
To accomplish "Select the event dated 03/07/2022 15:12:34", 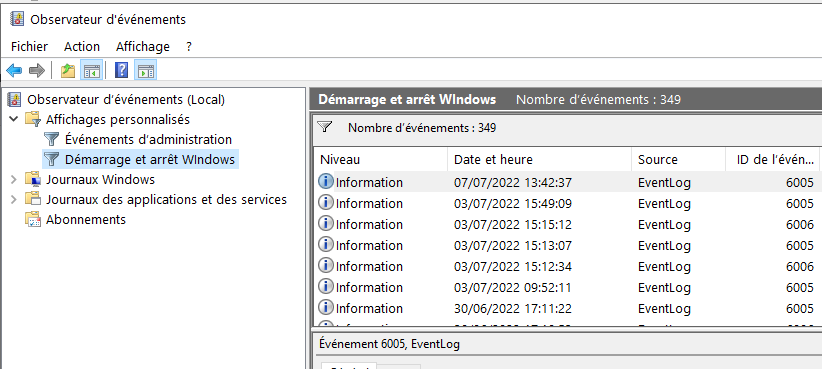I will coord(568,266).
